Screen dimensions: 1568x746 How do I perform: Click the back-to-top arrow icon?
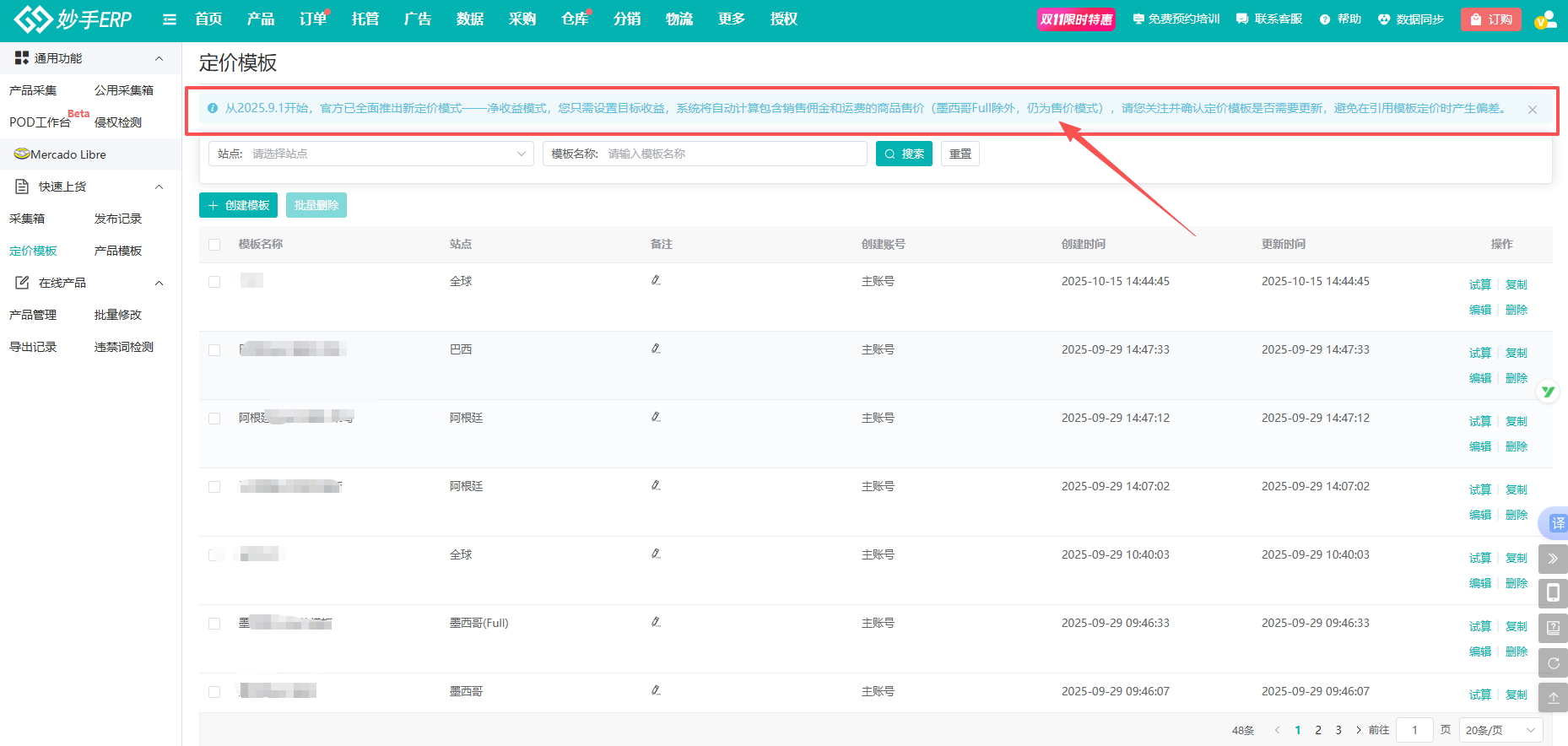(x=1553, y=698)
